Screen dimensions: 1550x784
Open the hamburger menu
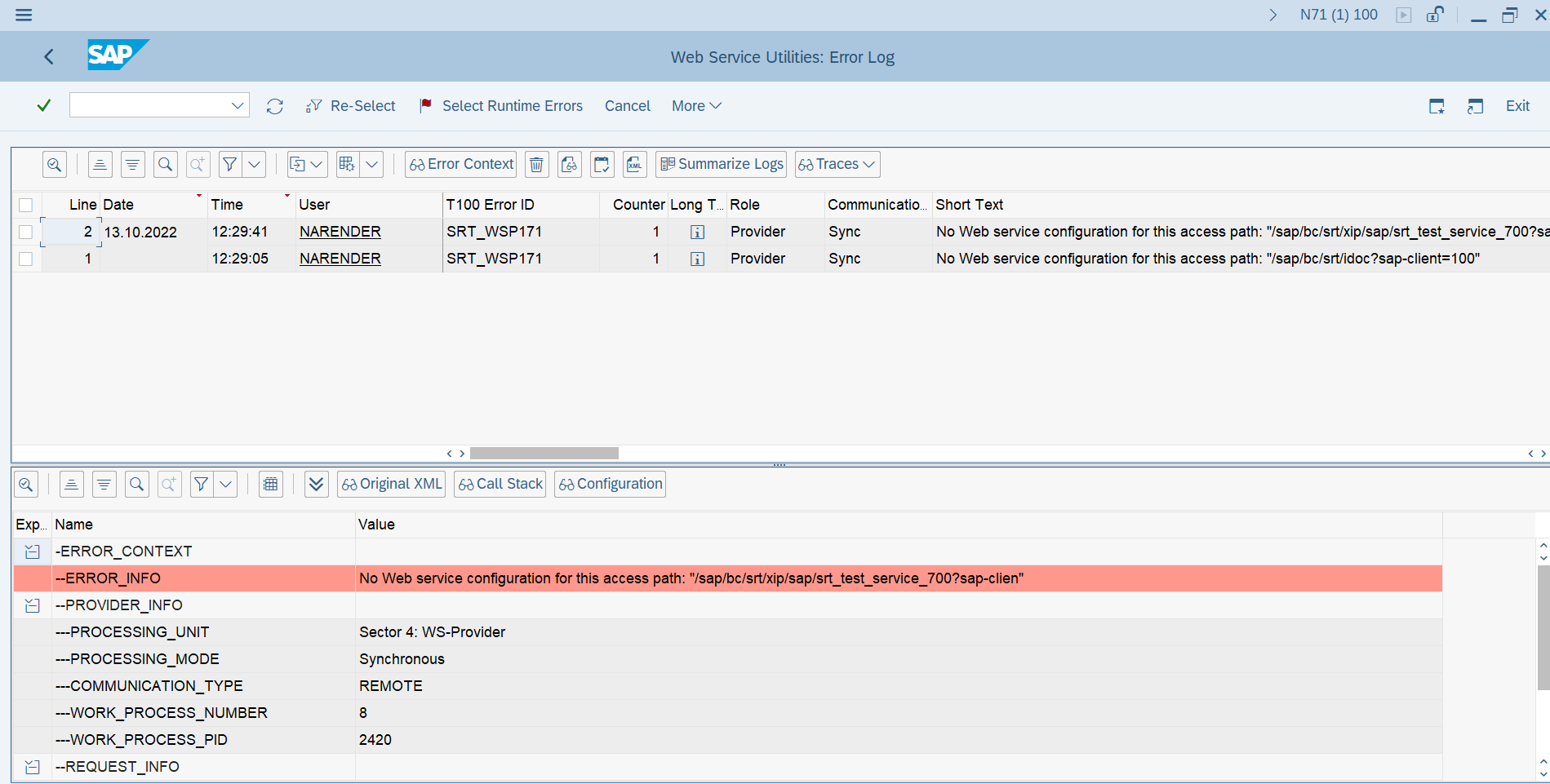pos(23,14)
